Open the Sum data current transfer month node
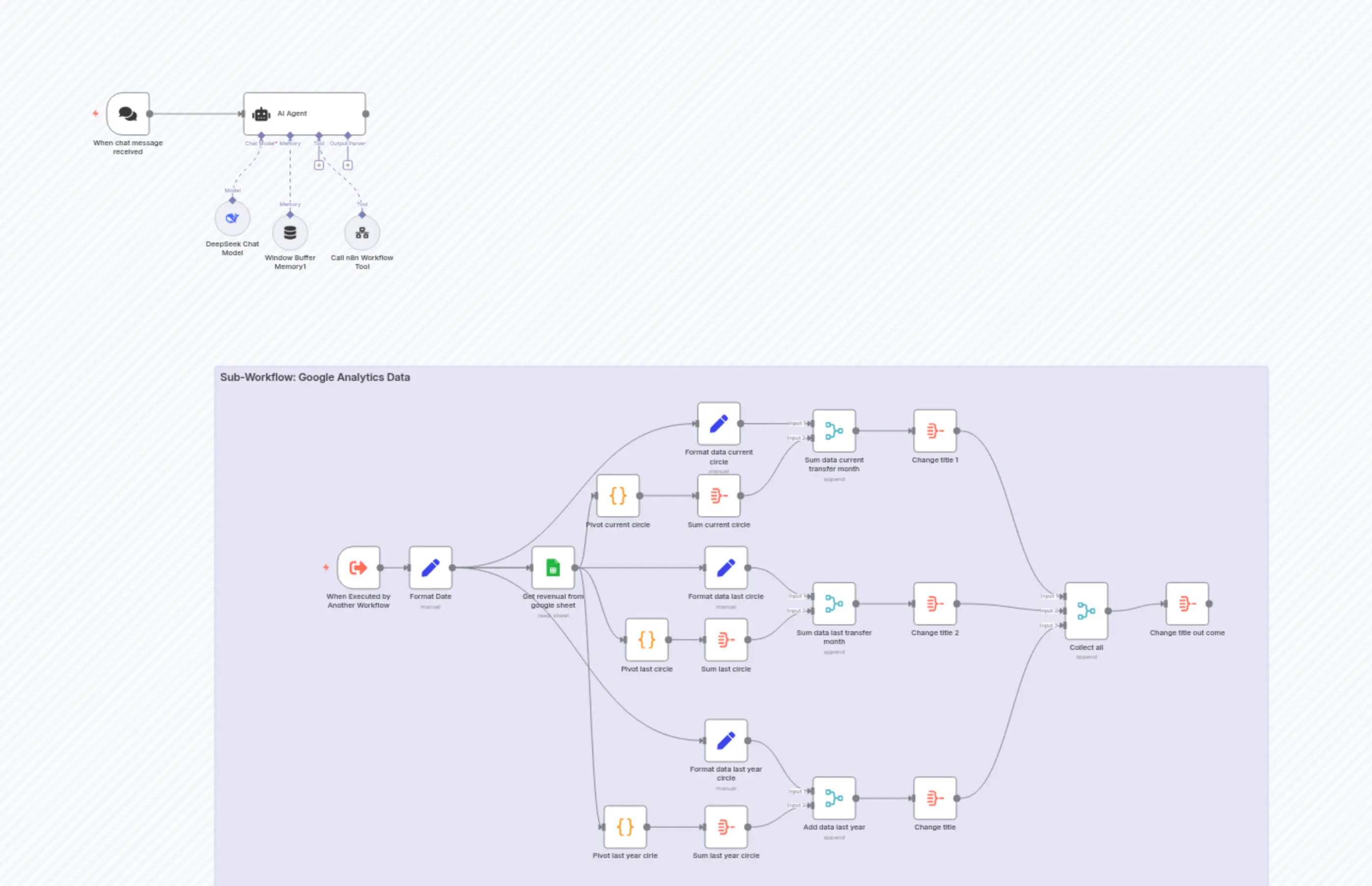 click(x=834, y=431)
